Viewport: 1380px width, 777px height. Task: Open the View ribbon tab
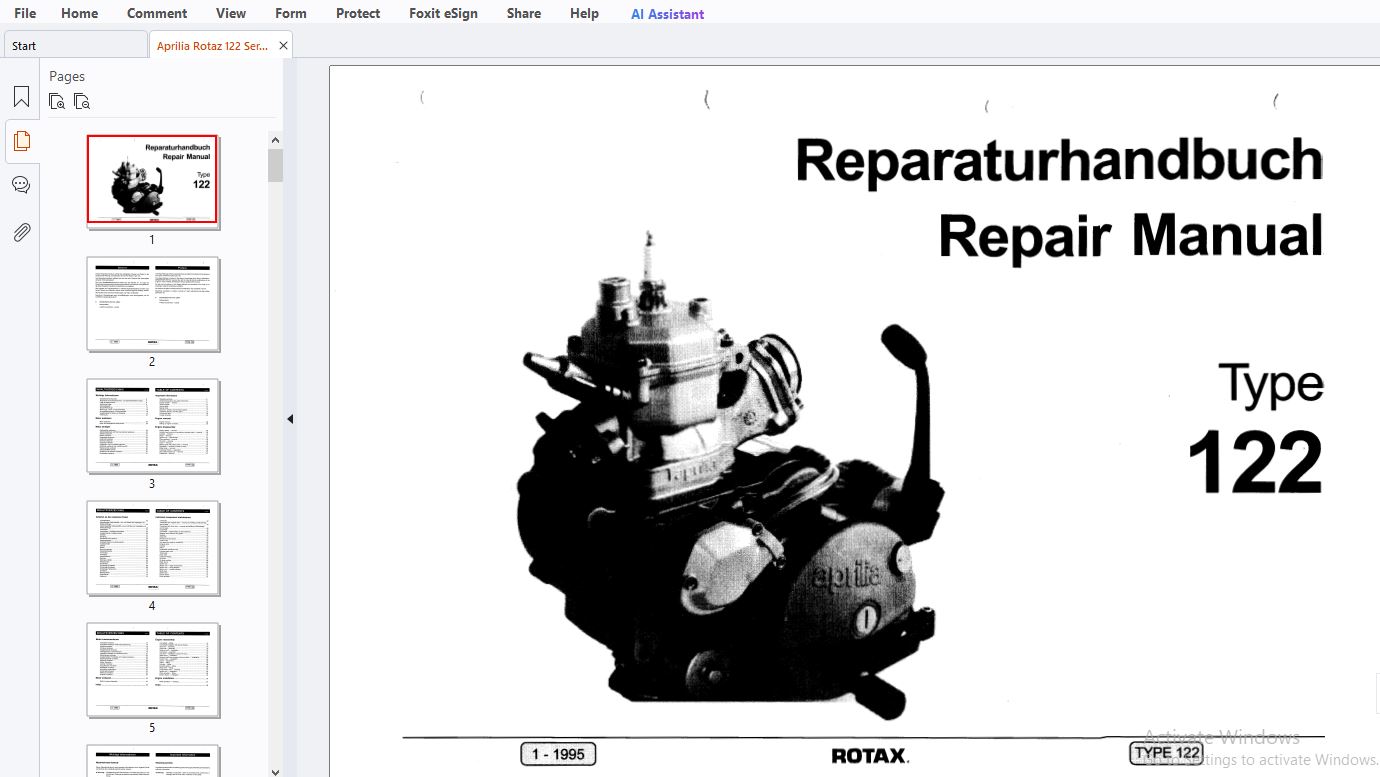tap(231, 13)
